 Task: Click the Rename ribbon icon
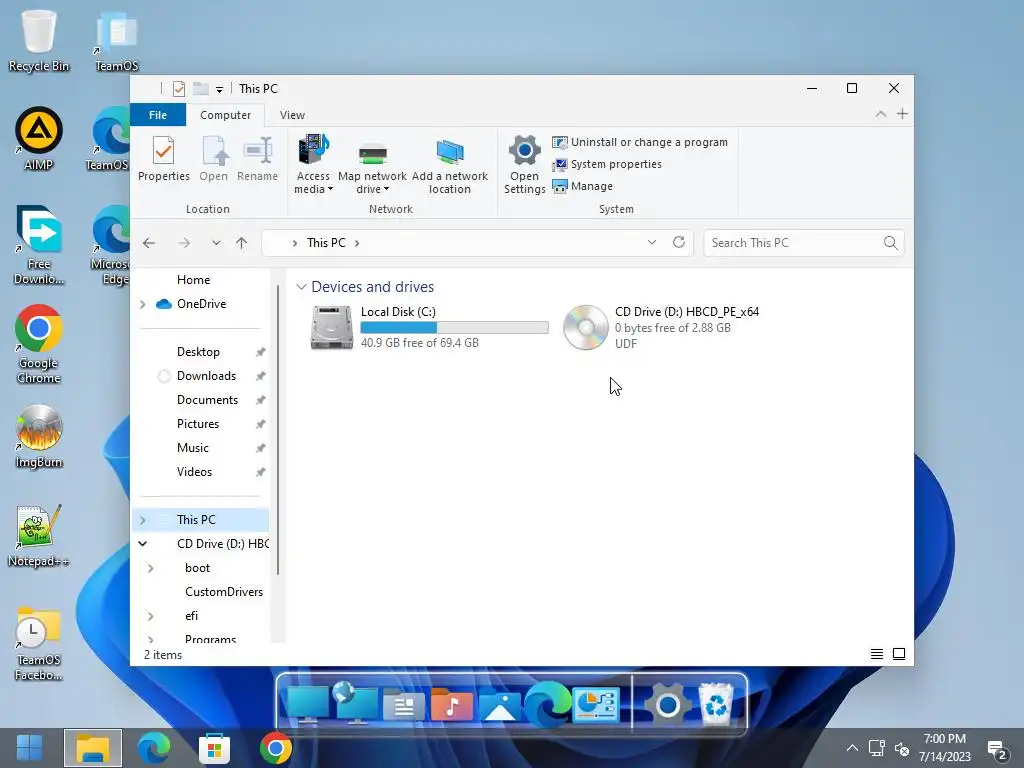tap(257, 159)
